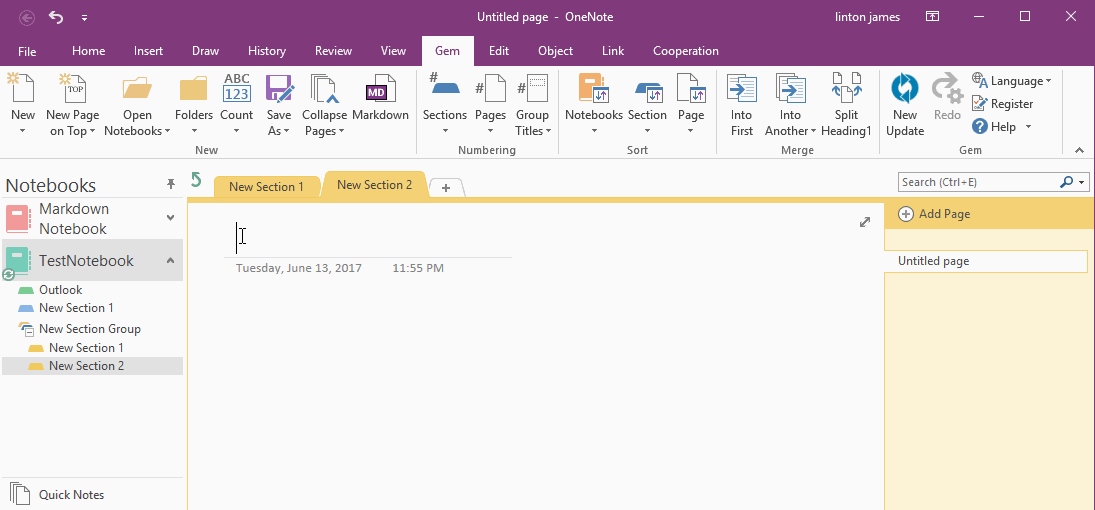1095x510 pixels.
Task: Select the New Section 1 tab
Action: [x=267, y=187]
